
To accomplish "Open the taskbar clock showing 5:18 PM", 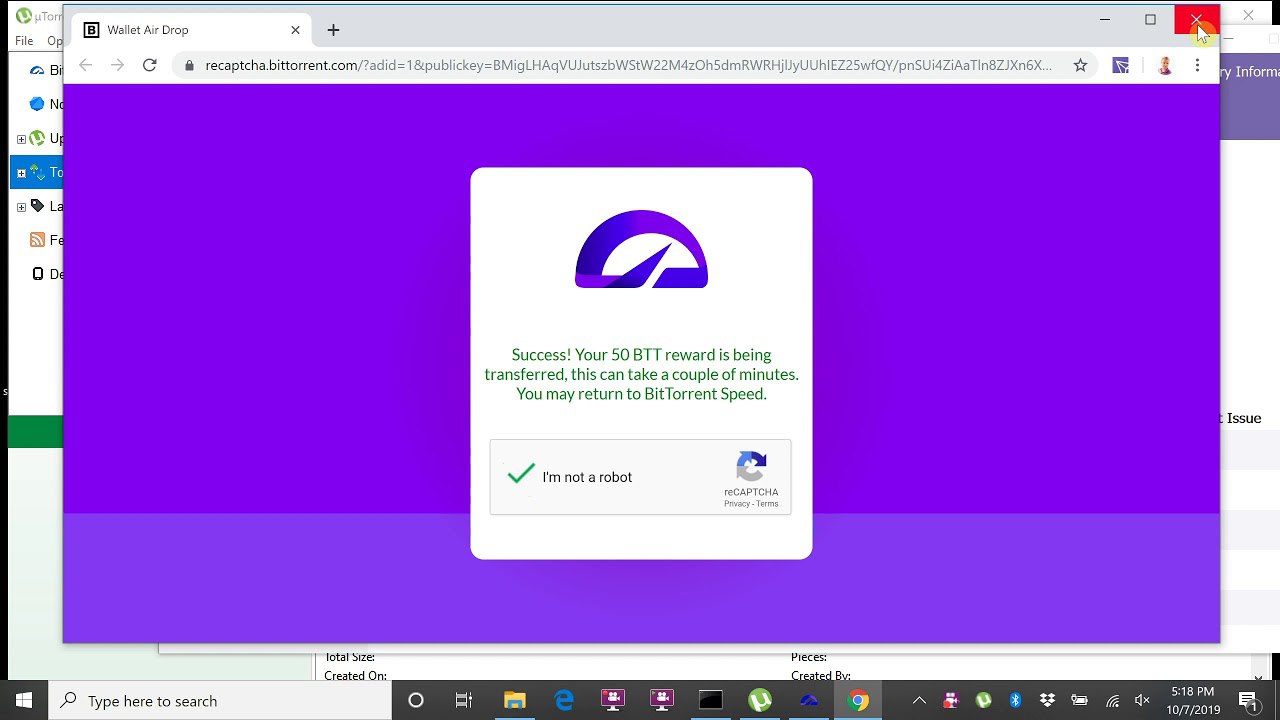I will [1192, 700].
